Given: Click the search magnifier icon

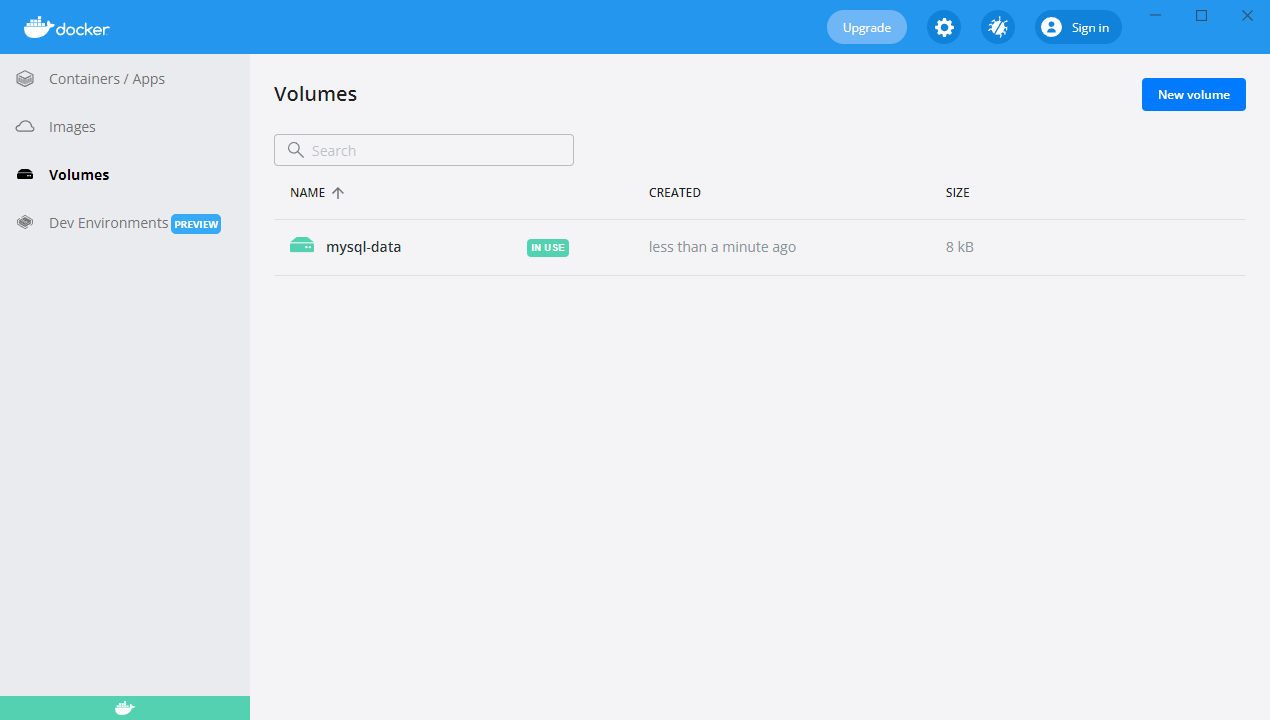Looking at the screenshot, I should 295,150.
